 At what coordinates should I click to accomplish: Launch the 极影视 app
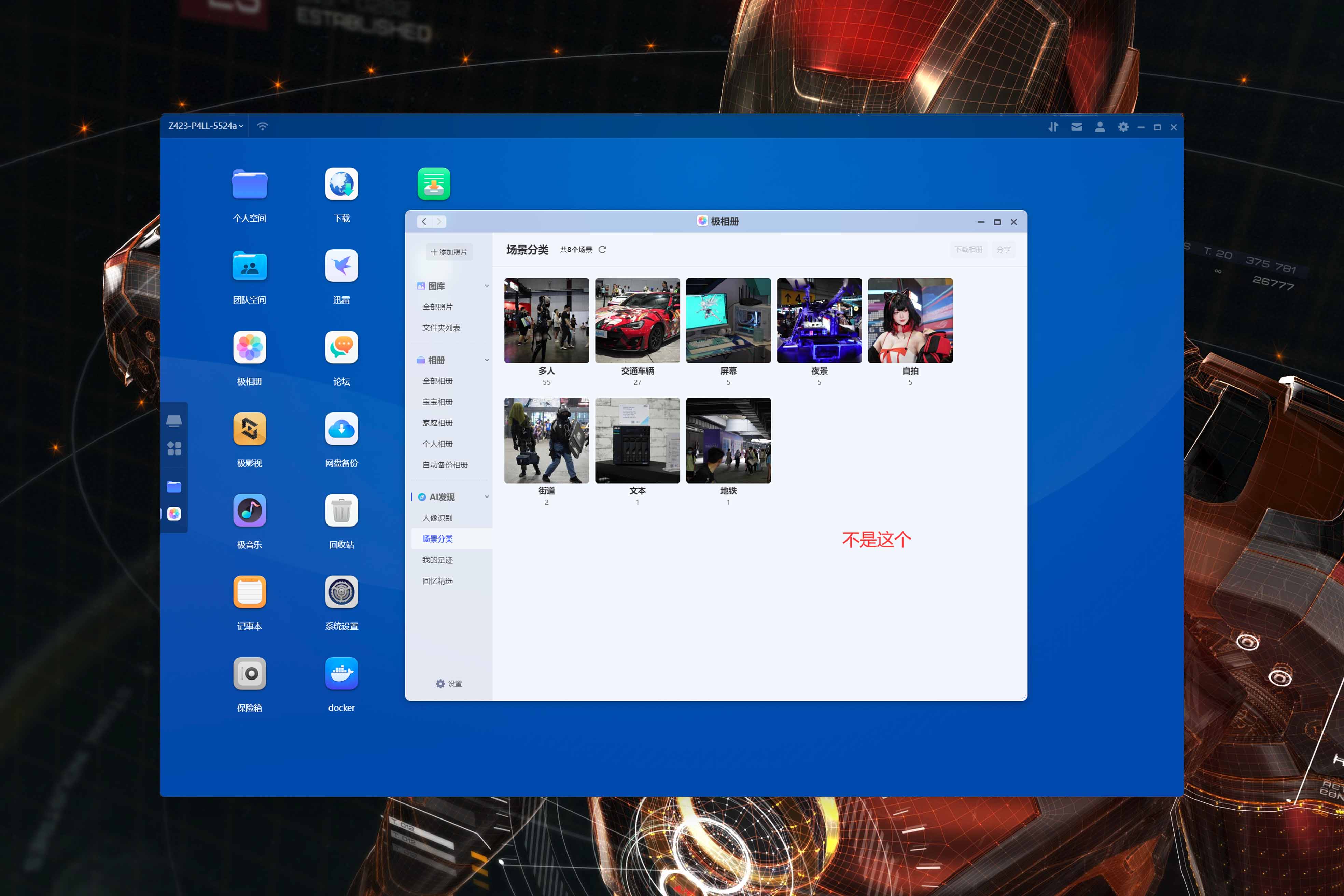pyautogui.click(x=250, y=429)
